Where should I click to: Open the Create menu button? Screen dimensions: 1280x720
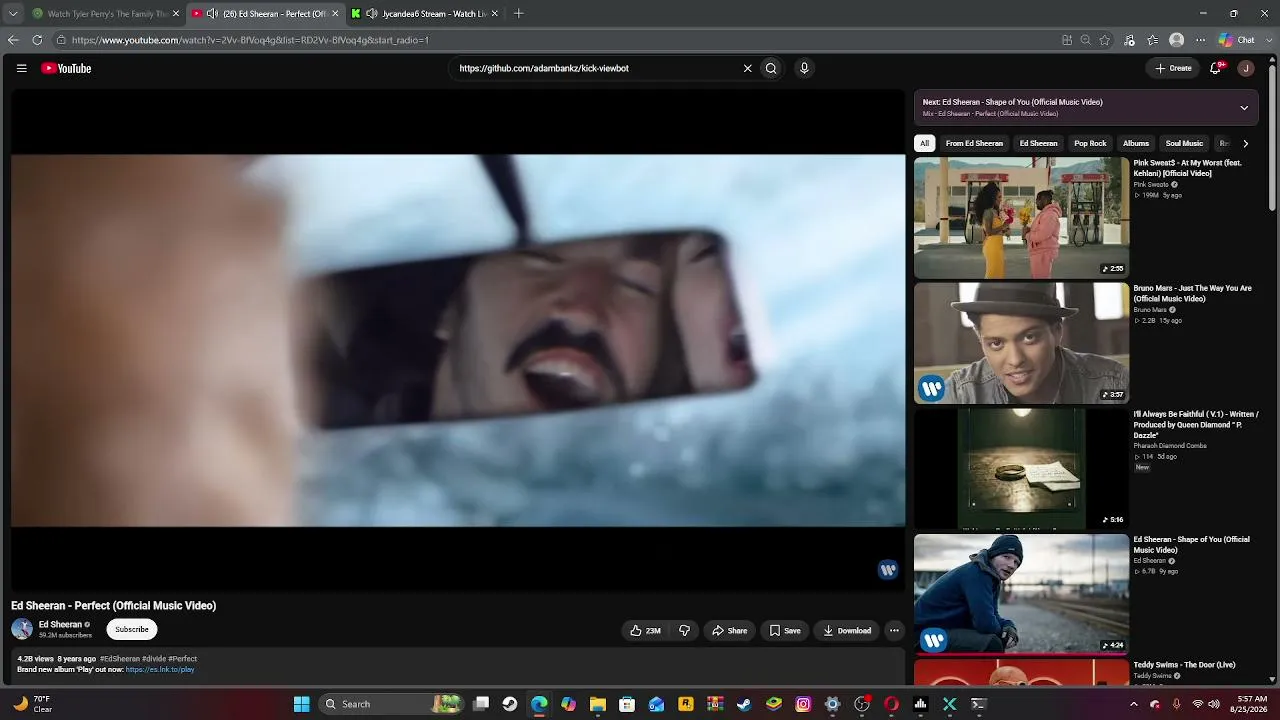(x=1173, y=68)
